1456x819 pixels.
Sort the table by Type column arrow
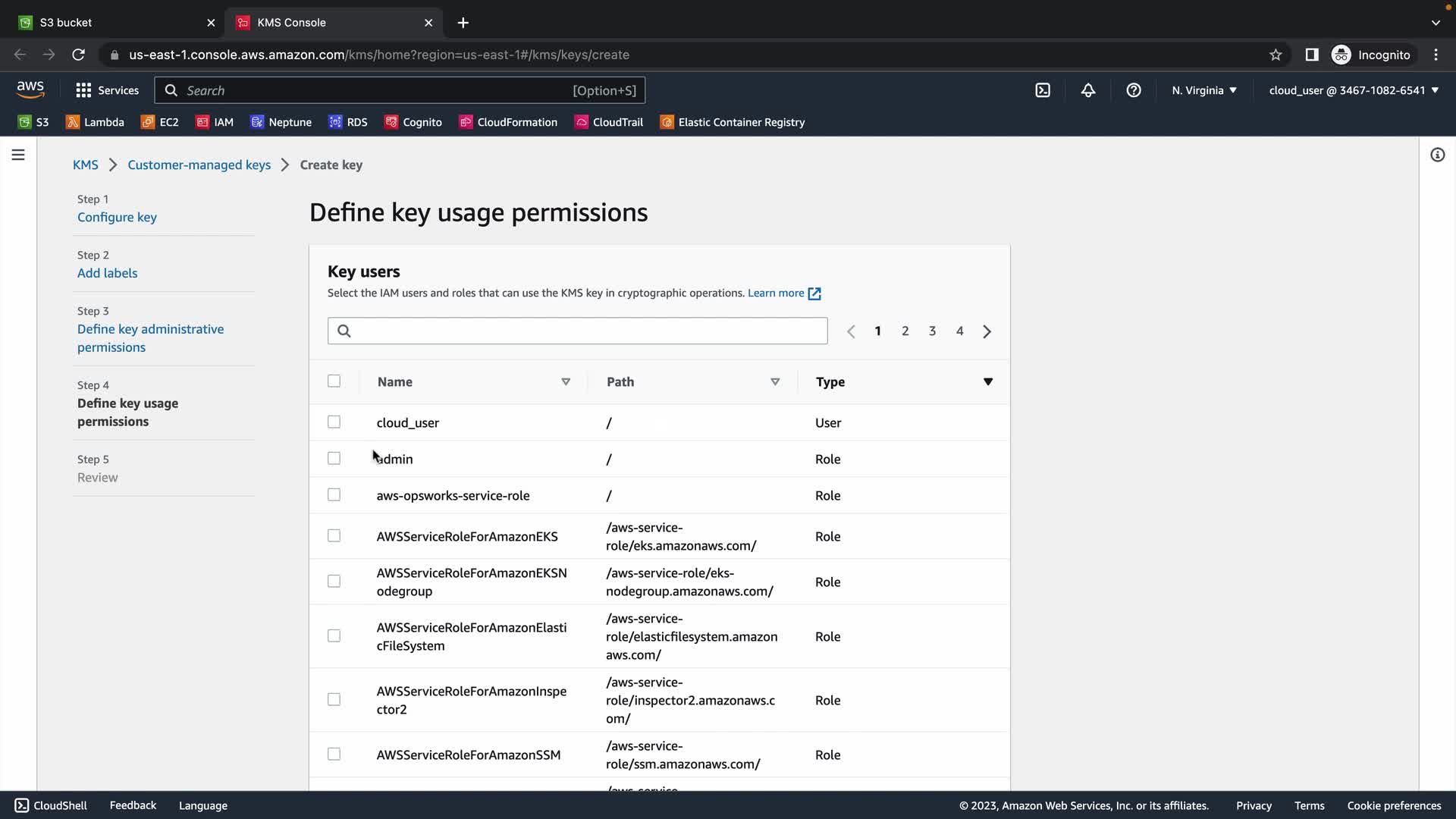(987, 381)
